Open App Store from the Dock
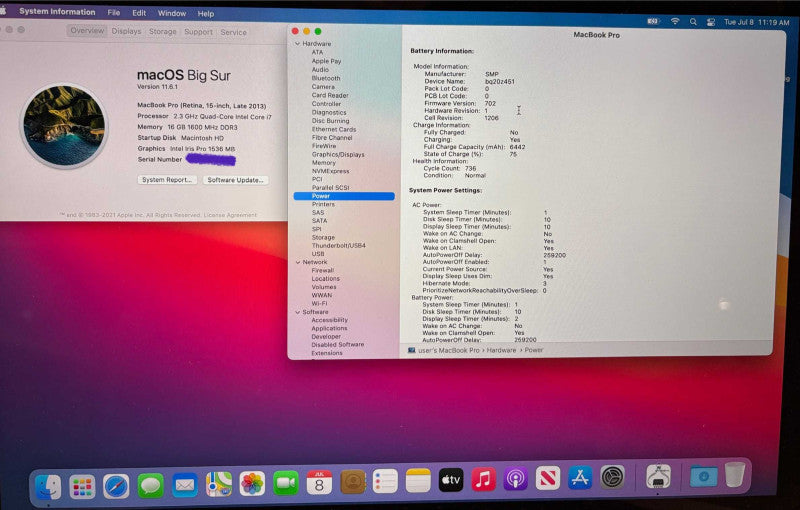800x510 pixels. coord(580,478)
